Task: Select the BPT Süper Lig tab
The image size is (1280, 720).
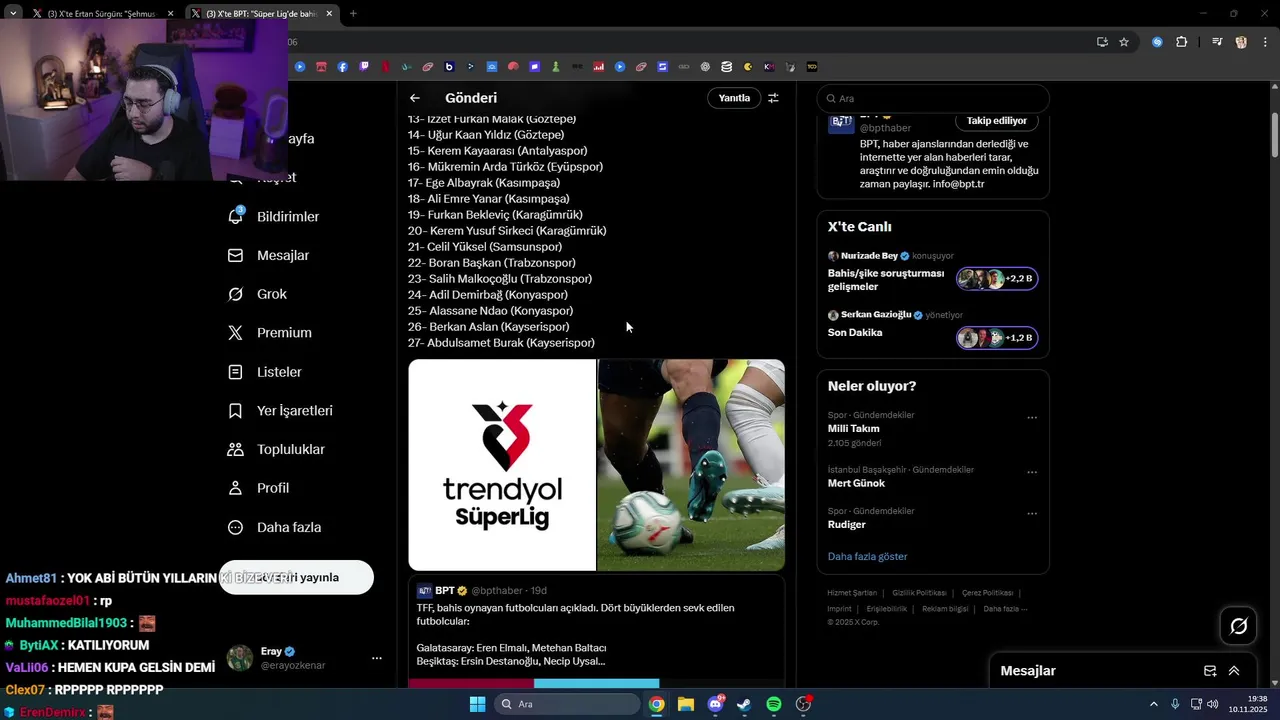Action: click(x=260, y=14)
